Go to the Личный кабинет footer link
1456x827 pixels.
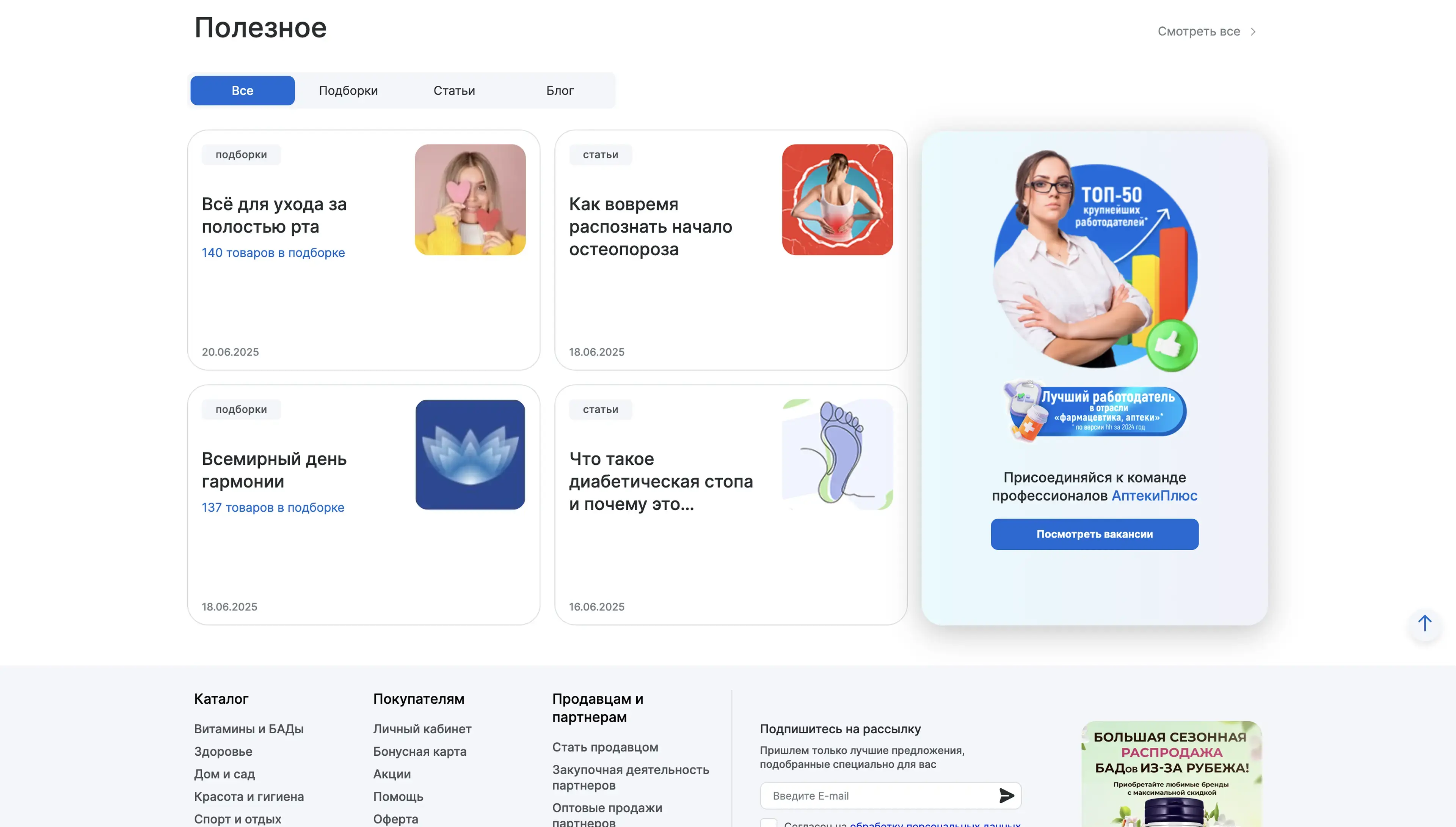(x=422, y=729)
